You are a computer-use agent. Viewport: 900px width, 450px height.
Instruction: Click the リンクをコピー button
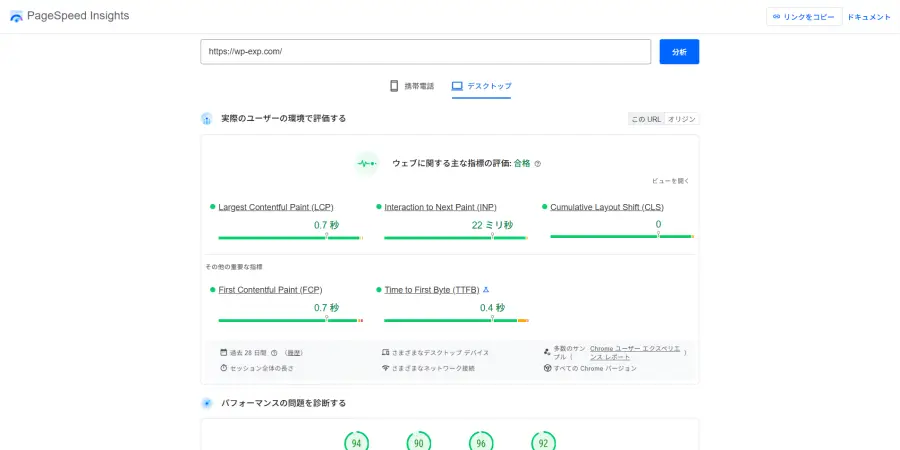click(x=804, y=17)
